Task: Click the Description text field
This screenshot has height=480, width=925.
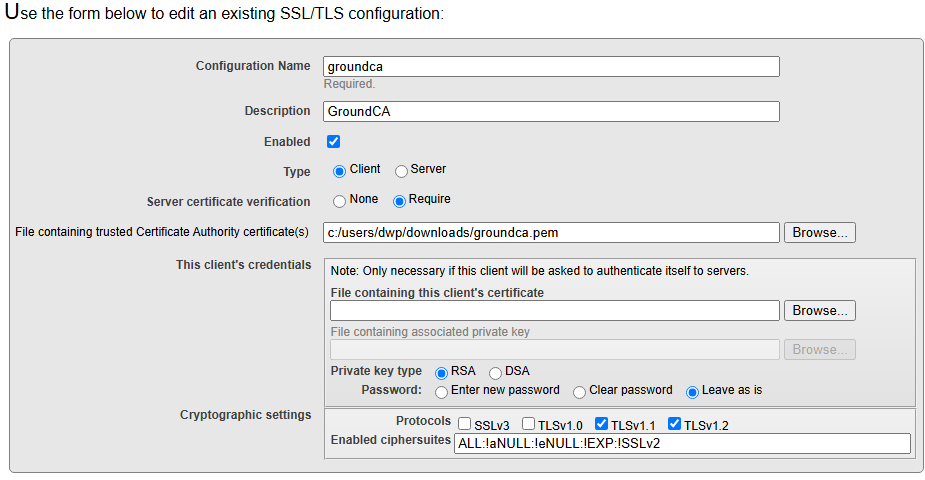Action: (x=551, y=111)
